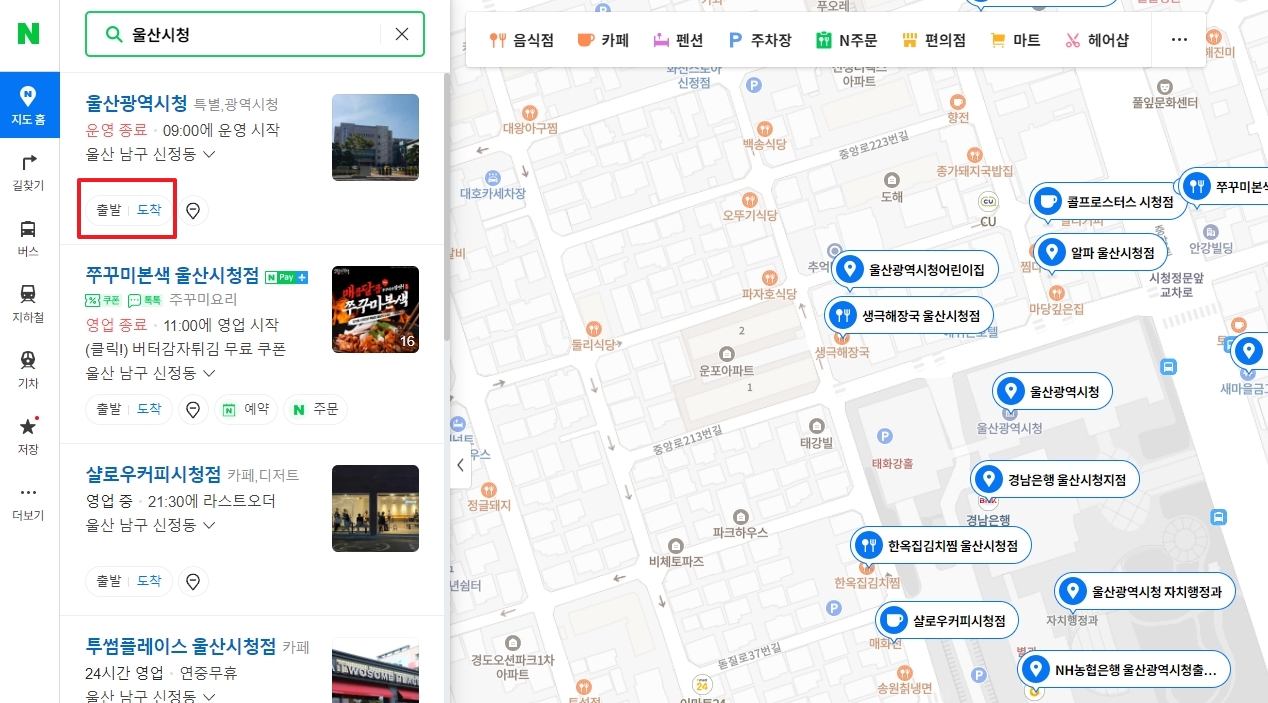Expand the 신정동 address dropdown under 울산광역시청

coord(207,154)
